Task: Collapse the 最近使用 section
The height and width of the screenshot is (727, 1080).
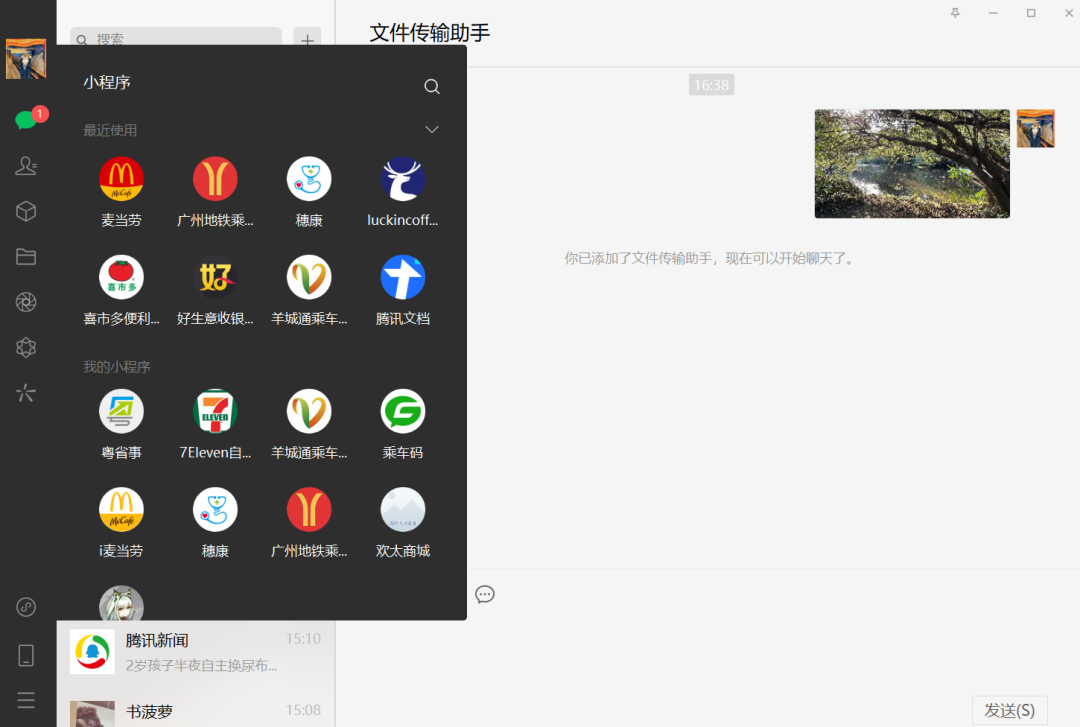Action: (x=431, y=129)
